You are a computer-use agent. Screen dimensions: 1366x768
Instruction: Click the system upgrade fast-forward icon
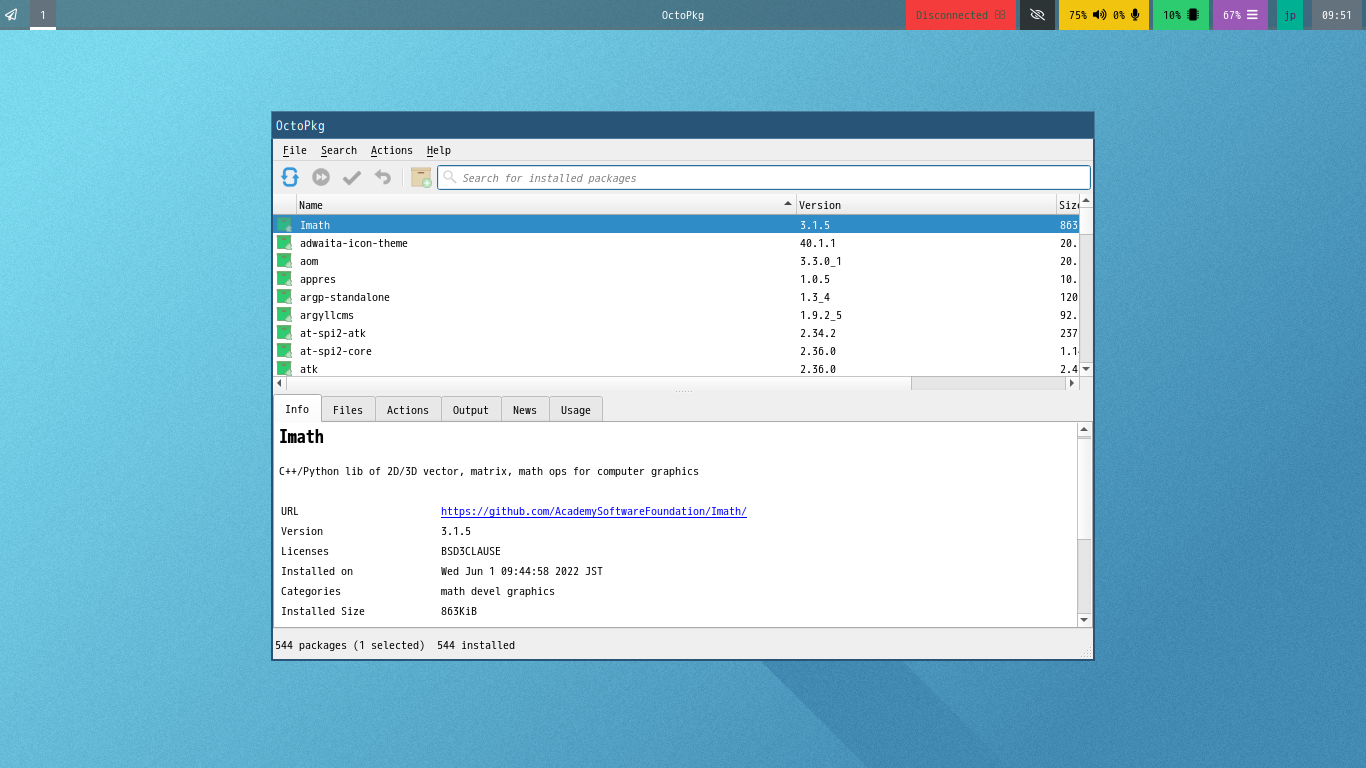pyautogui.click(x=321, y=177)
